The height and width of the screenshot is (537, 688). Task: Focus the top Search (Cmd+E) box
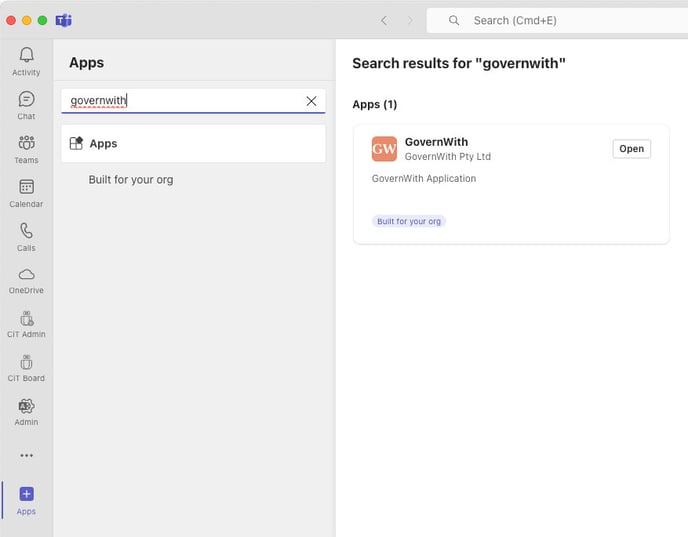point(557,20)
